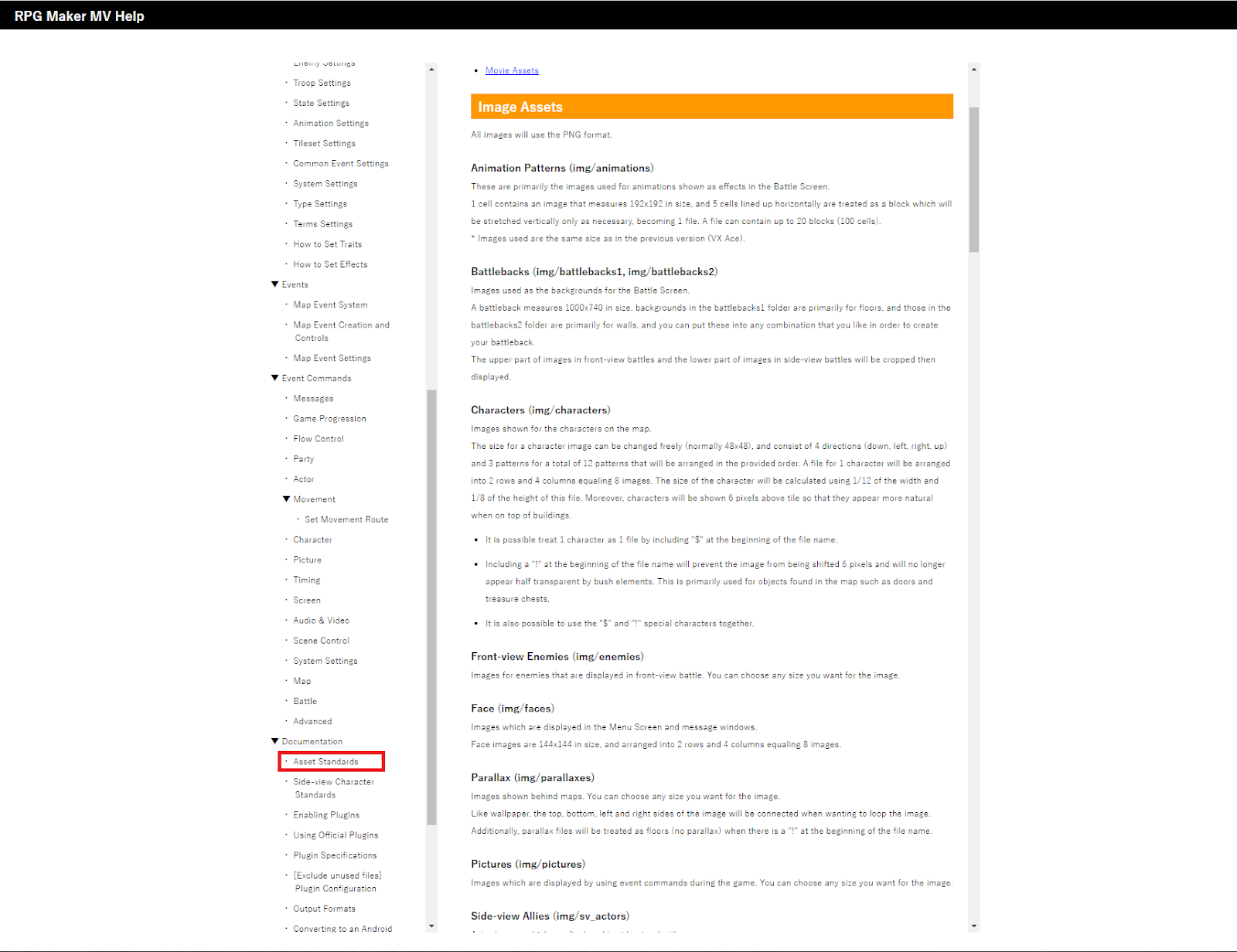Image resolution: width=1237 pixels, height=952 pixels.
Task: Select Character in sidebar
Action: coord(312,539)
